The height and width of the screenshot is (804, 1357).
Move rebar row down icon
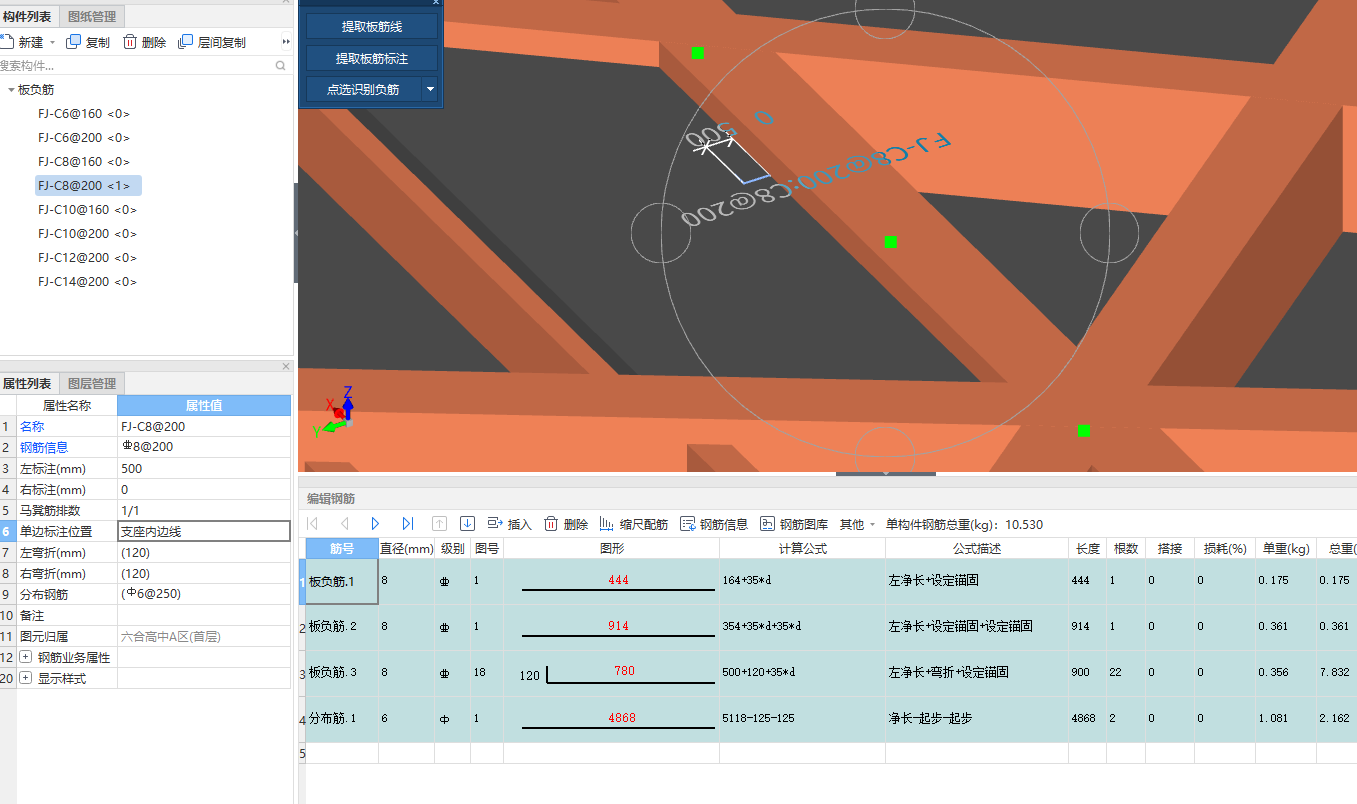[467, 523]
